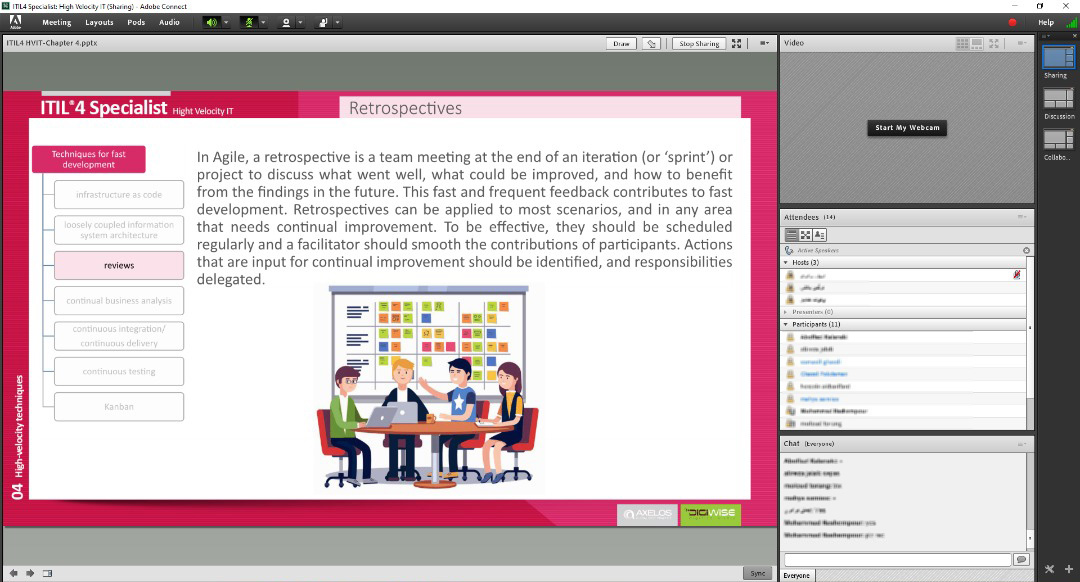This screenshot has height=582, width=1080.
Task: Open the status options dropdown arrow
Action: tap(338, 23)
